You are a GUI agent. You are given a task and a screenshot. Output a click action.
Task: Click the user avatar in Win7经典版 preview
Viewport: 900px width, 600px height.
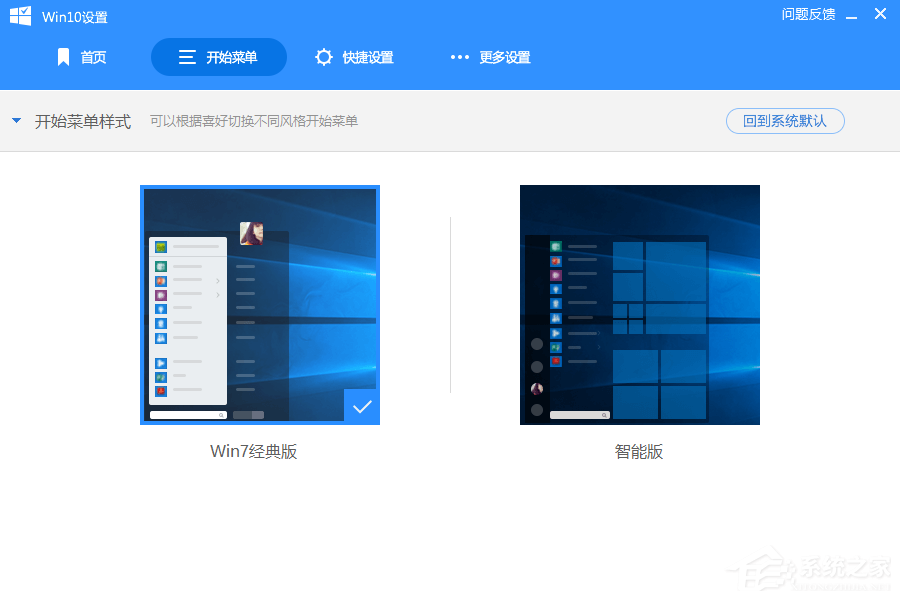251,232
